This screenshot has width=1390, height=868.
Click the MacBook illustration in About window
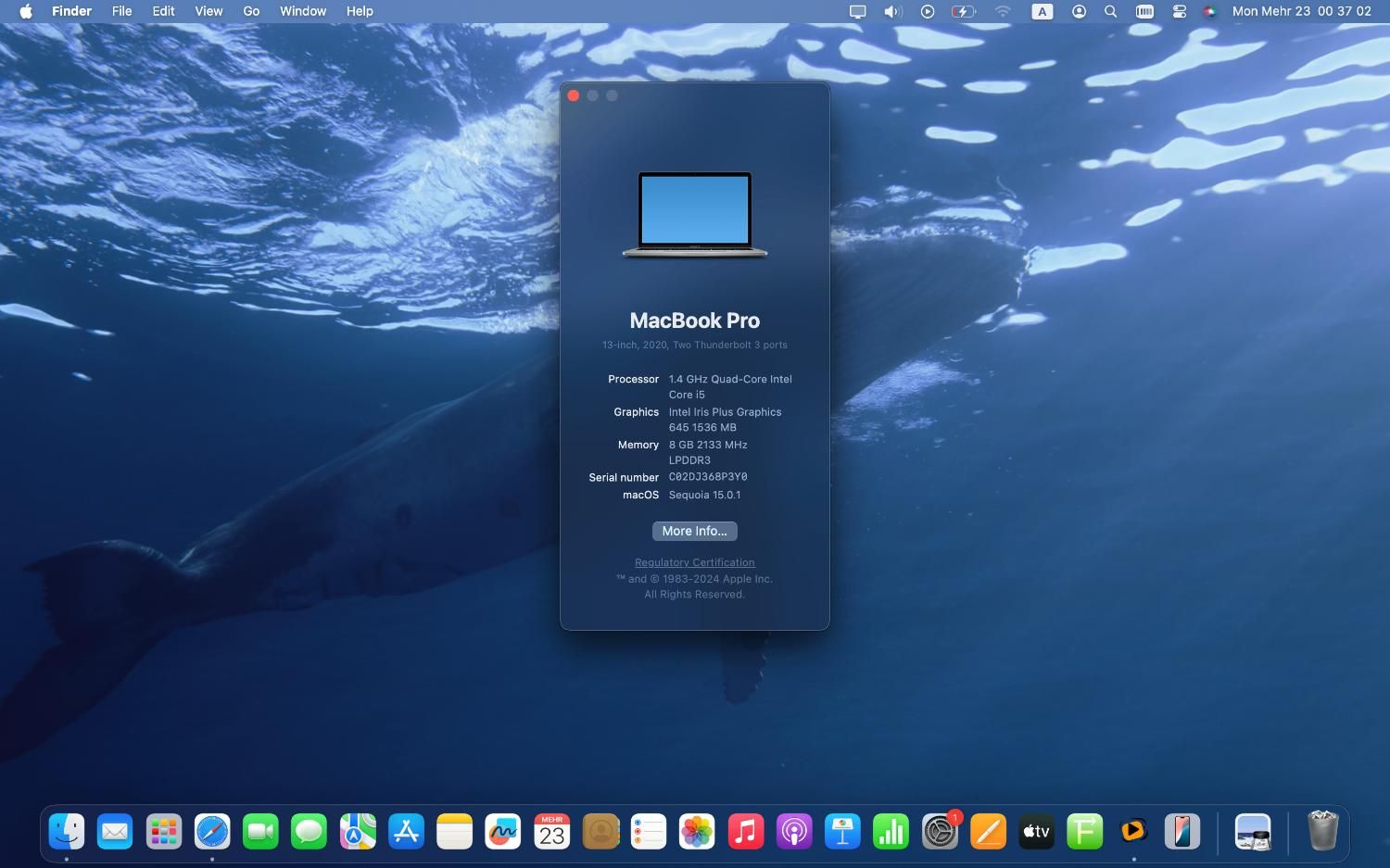tap(695, 214)
